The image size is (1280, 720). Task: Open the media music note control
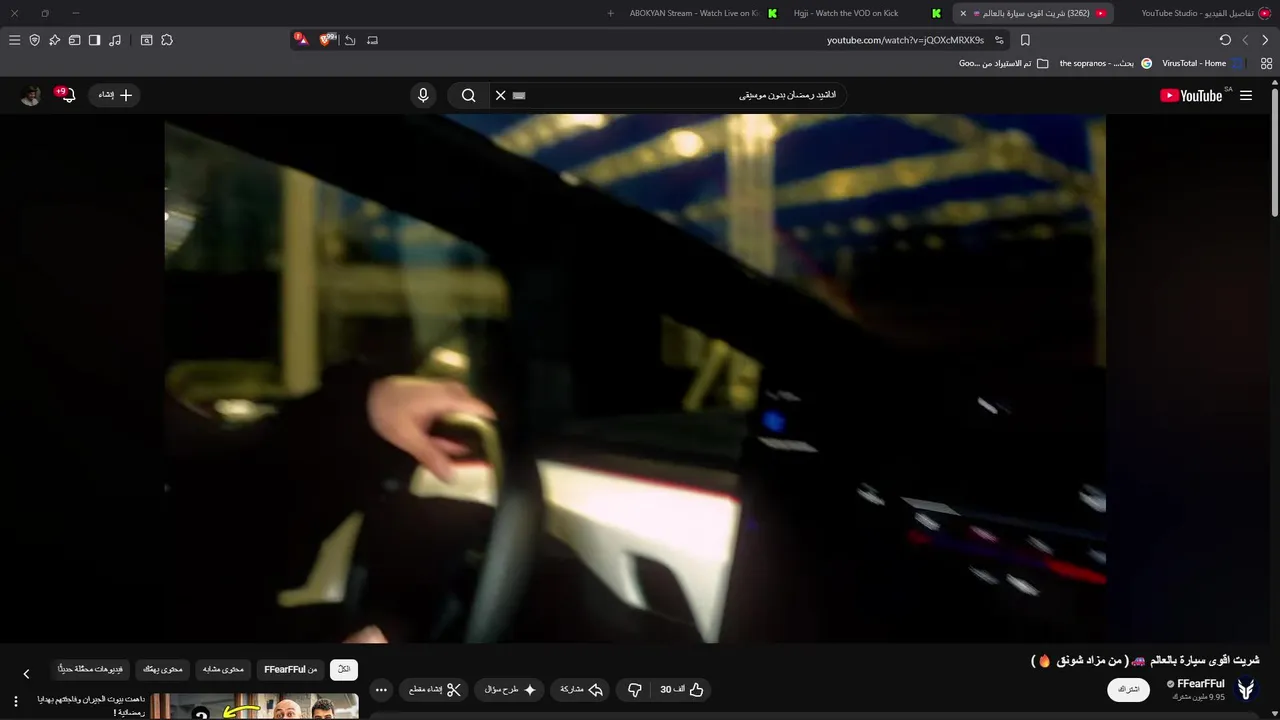[x=115, y=40]
